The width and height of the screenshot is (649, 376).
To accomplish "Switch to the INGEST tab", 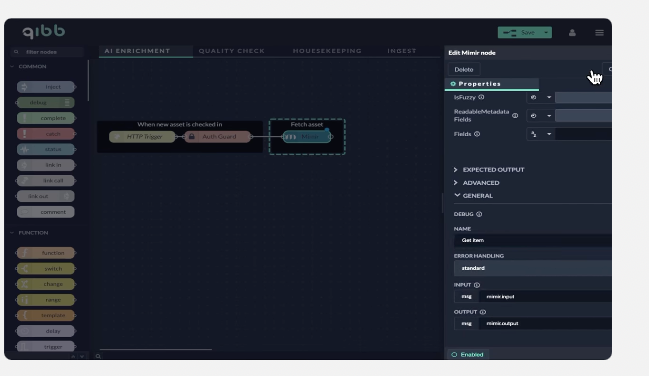I will pyautogui.click(x=401, y=51).
